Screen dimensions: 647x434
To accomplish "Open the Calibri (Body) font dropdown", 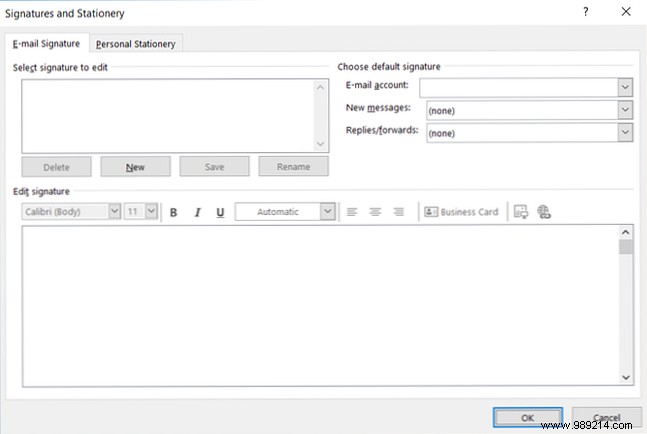I will point(114,211).
